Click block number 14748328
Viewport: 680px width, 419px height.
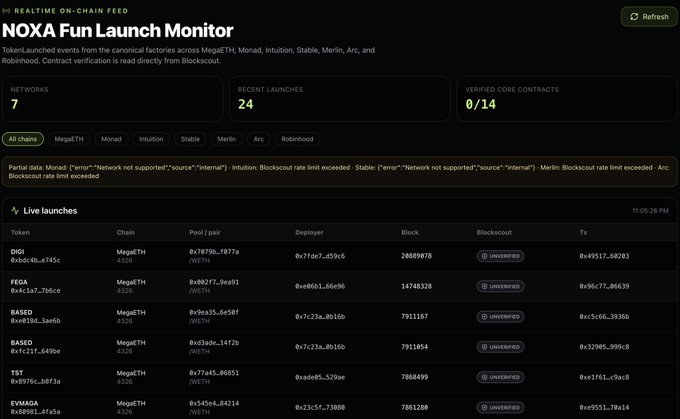coord(416,286)
